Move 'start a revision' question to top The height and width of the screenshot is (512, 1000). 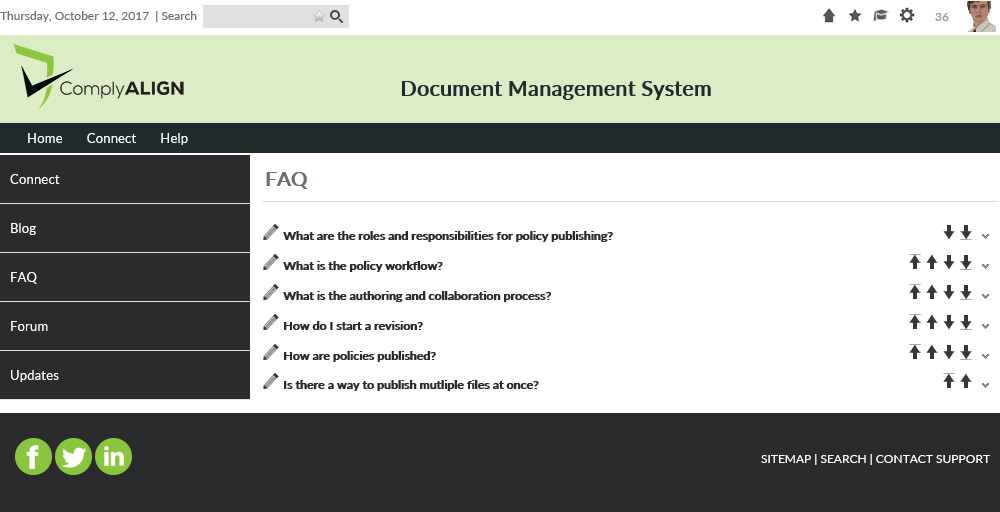(915, 322)
